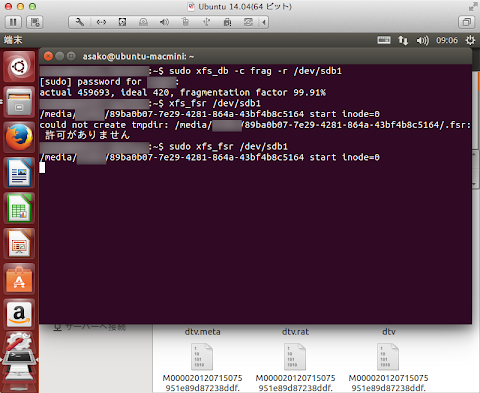Image resolution: width=480 pixels, height=393 pixels.
Task: Select the dtv.meta file thumbnail
Action: click(x=203, y=357)
